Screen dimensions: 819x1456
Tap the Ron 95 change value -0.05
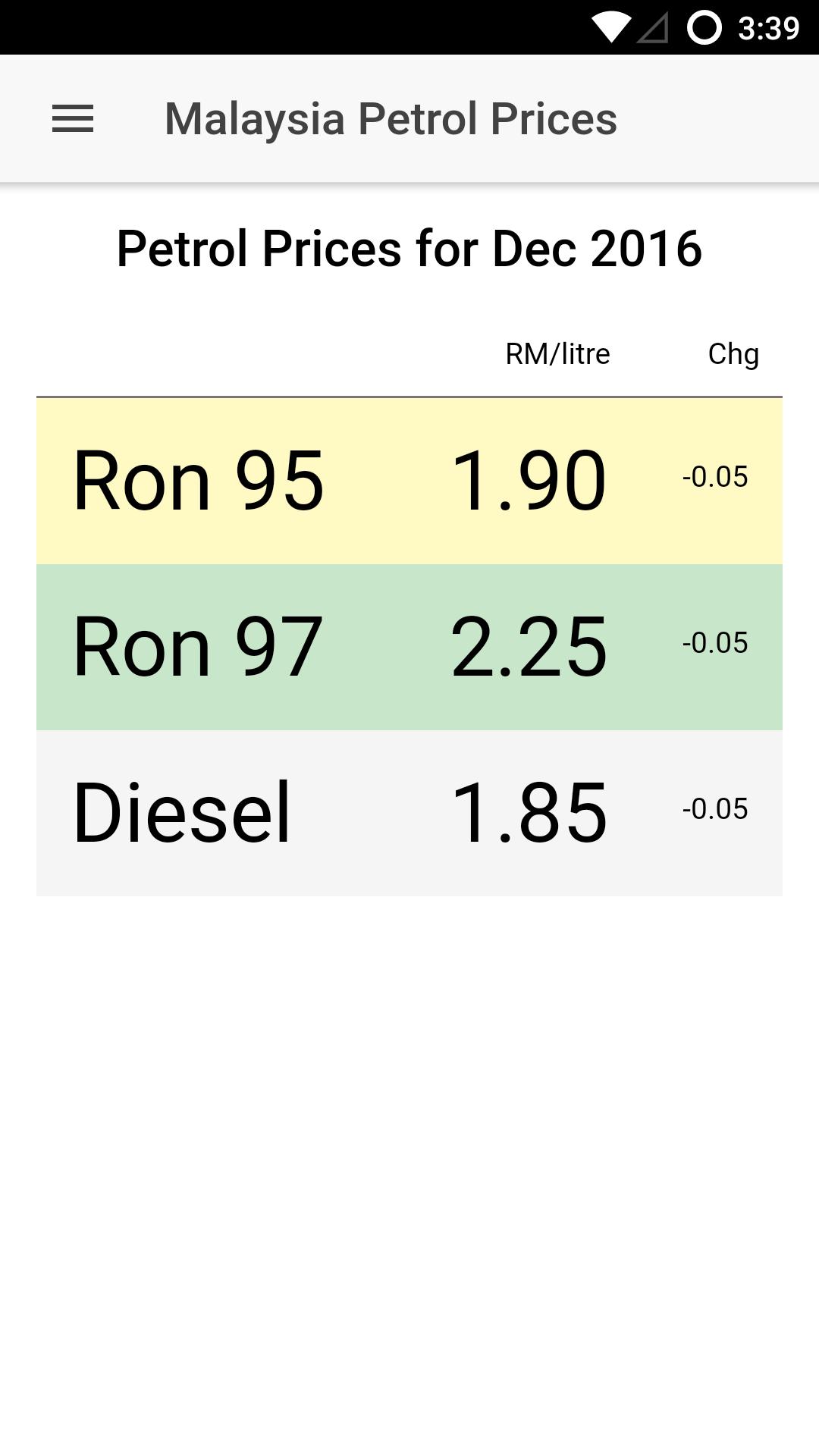pos(715,477)
